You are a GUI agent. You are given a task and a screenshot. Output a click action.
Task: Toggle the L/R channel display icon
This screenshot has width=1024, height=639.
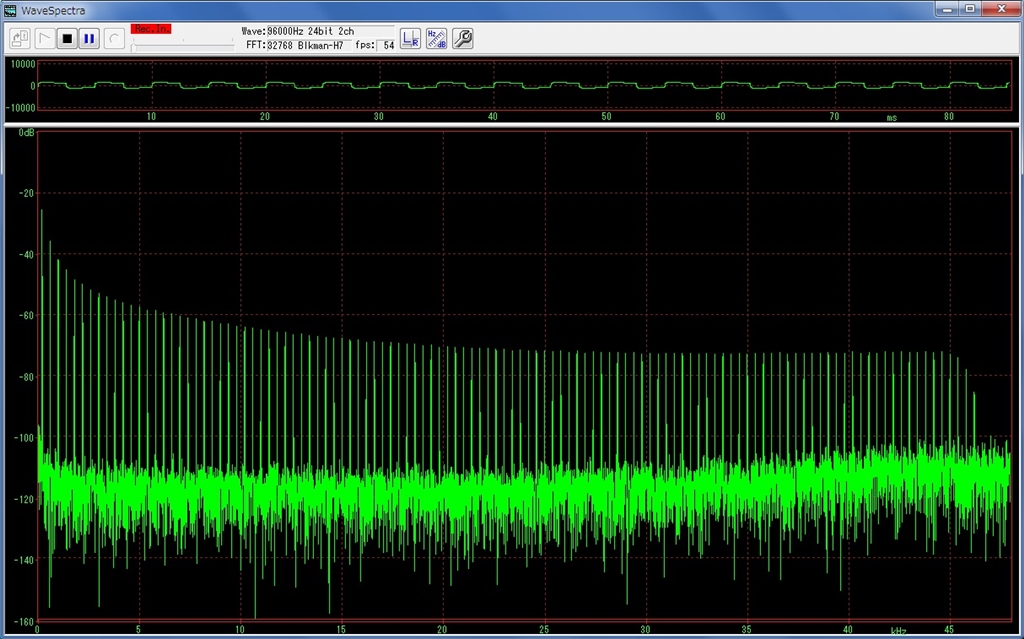click(410, 39)
